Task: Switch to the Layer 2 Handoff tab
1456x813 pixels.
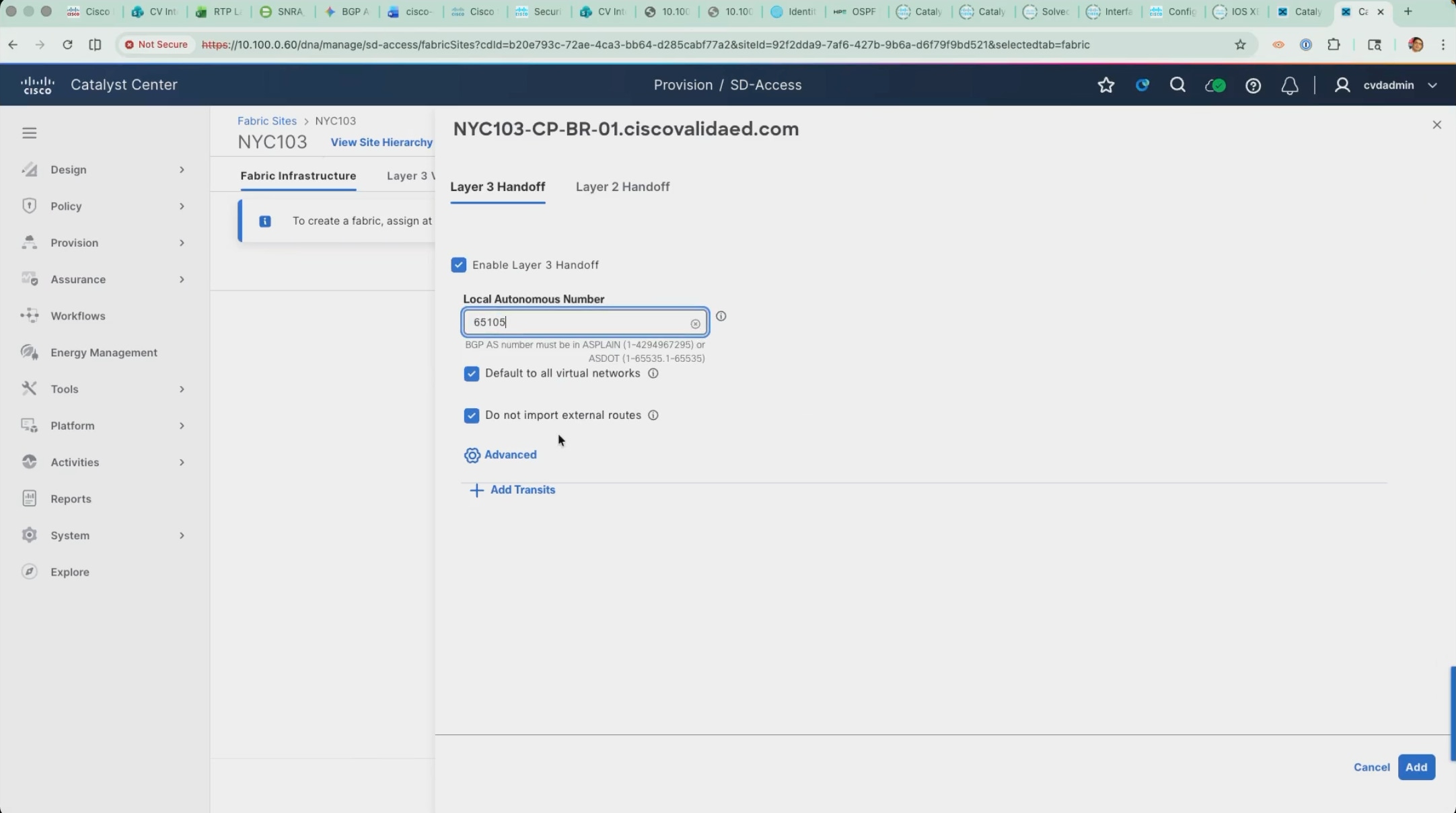Action: tap(622, 187)
